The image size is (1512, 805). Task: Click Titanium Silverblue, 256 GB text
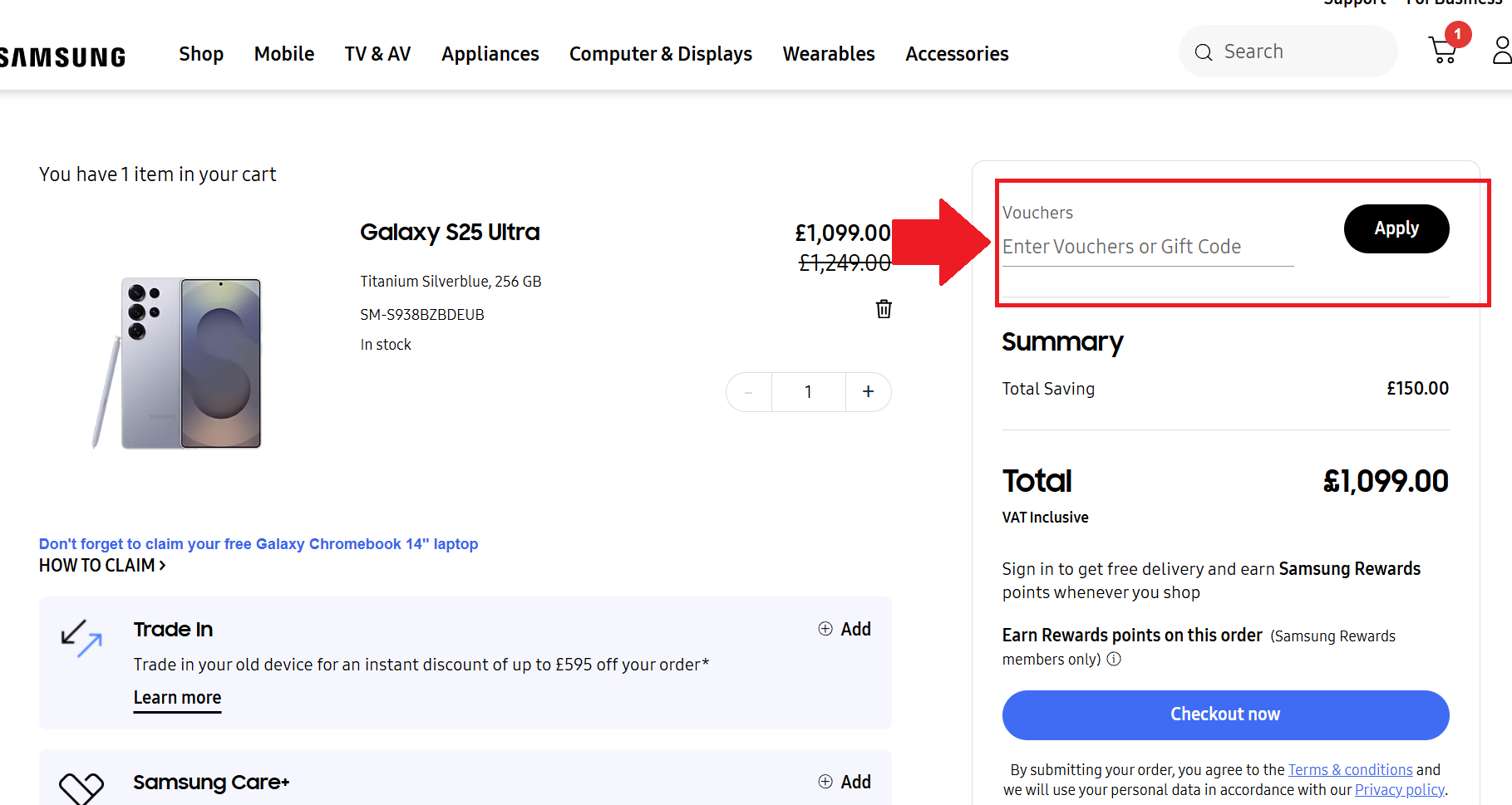tap(451, 282)
